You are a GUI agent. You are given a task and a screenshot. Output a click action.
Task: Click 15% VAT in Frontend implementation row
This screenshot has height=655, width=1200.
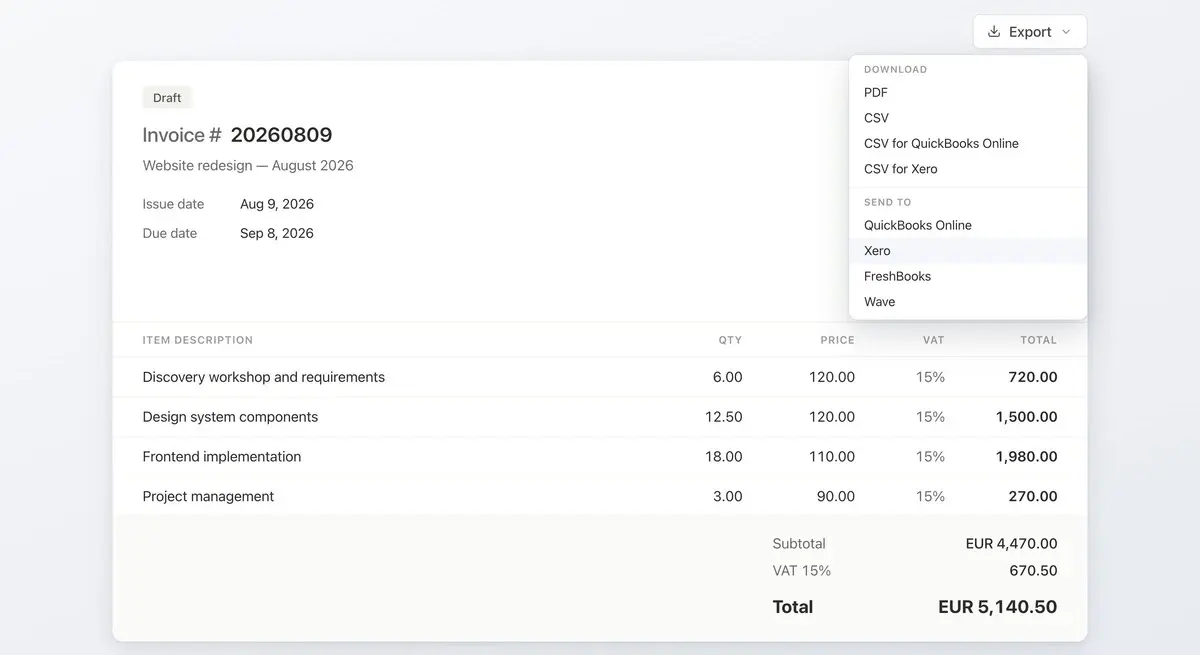[931, 457]
